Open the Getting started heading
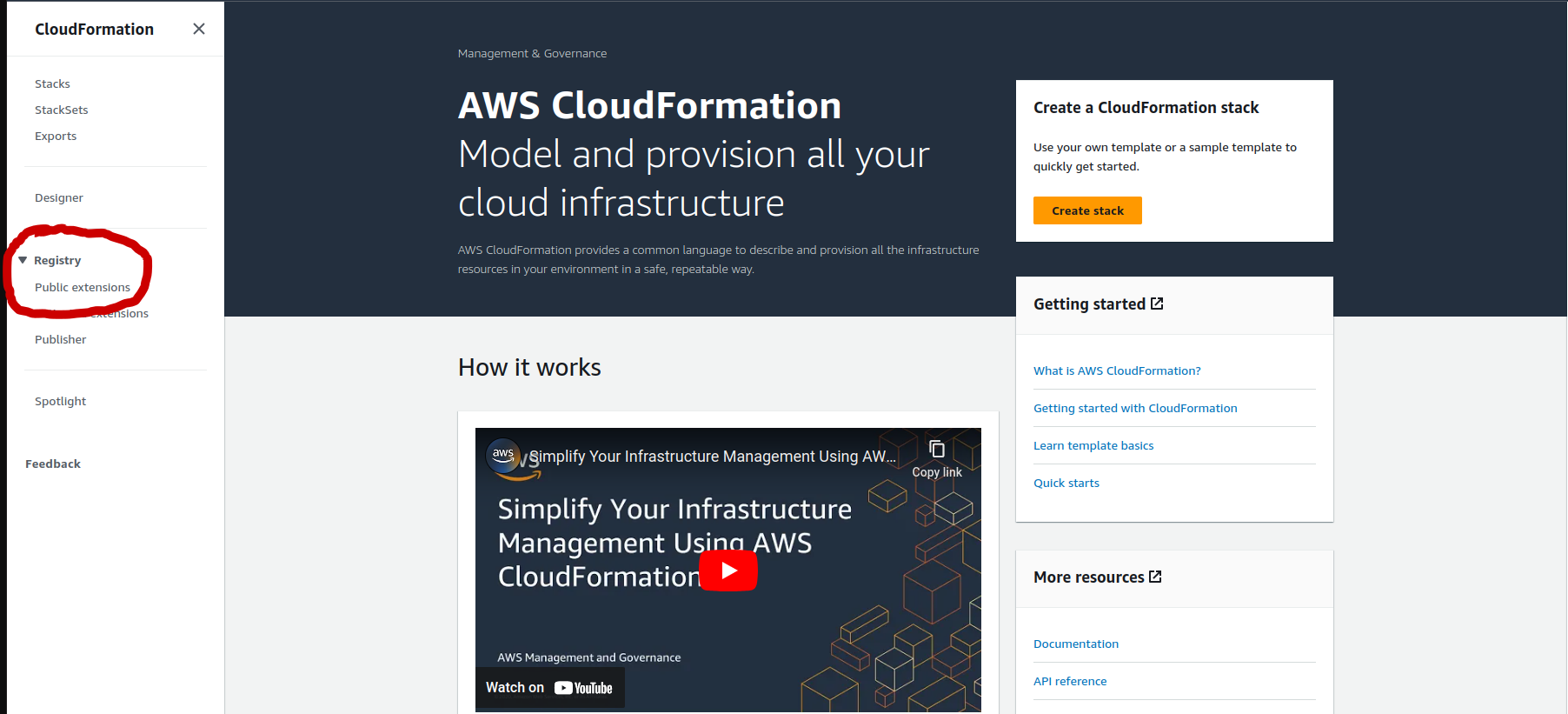 [x=1089, y=304]
